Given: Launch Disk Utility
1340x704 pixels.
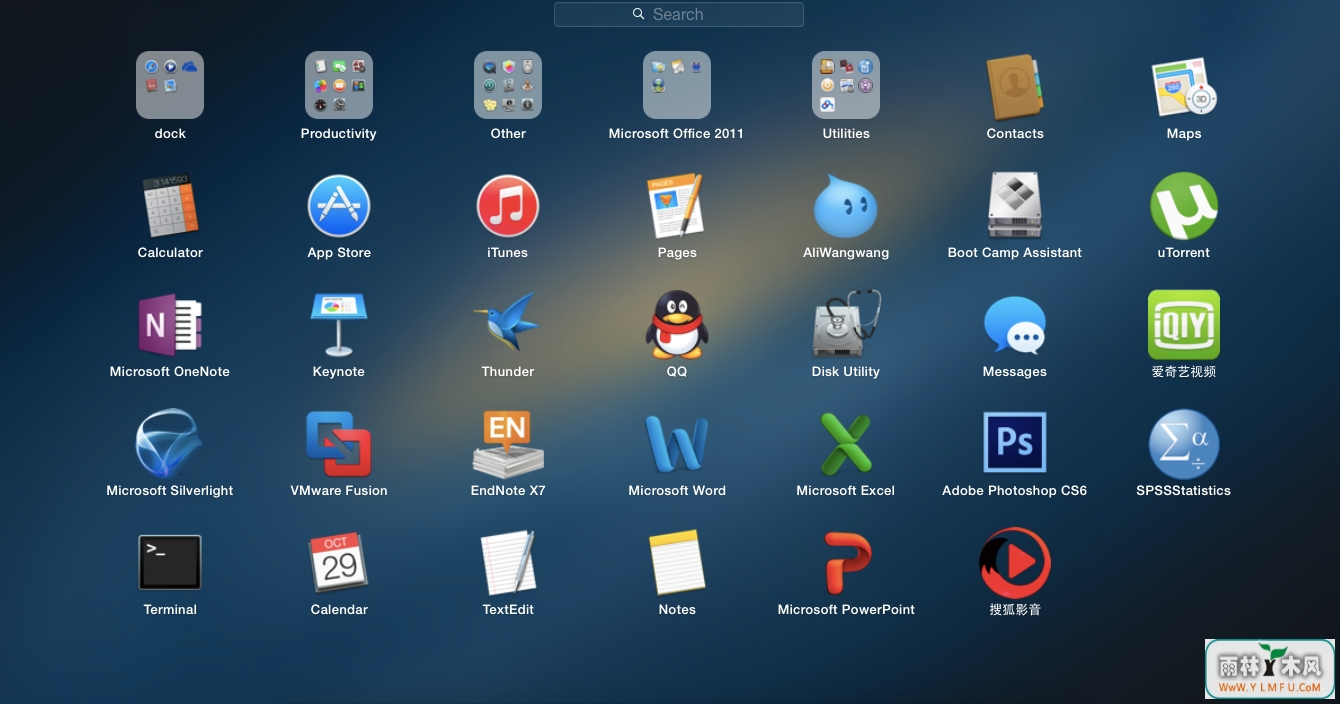Looking at the screenshot, I should click(x=846, y=324).
